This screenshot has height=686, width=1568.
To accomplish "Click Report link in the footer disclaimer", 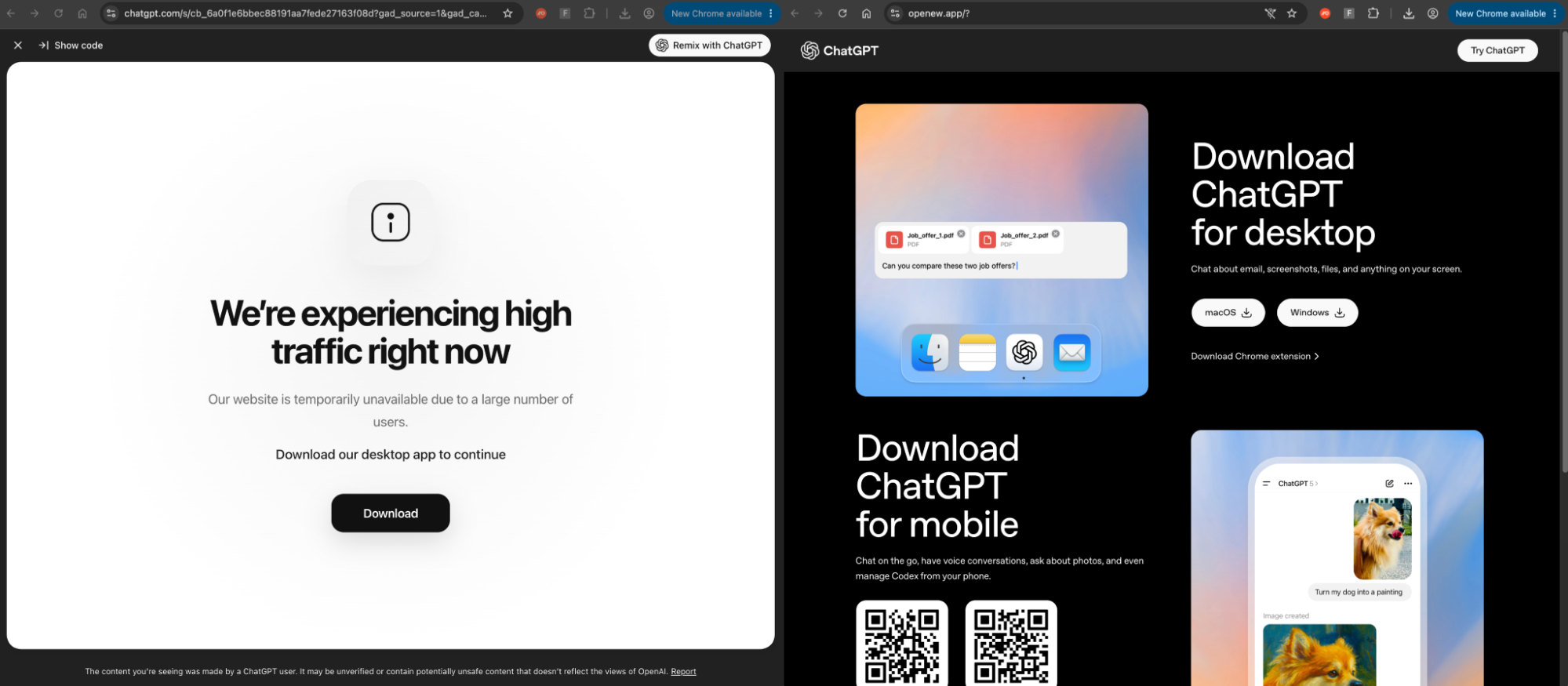I will pyautogui.click(x=683, y=672).
